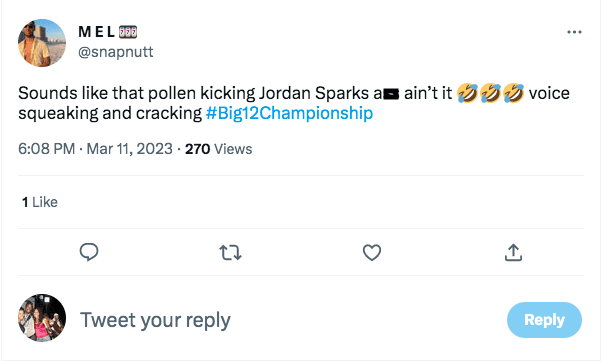Open the @snapnutt handle link
The width and height of the screenshot is (602, 361).
(116, 52)
